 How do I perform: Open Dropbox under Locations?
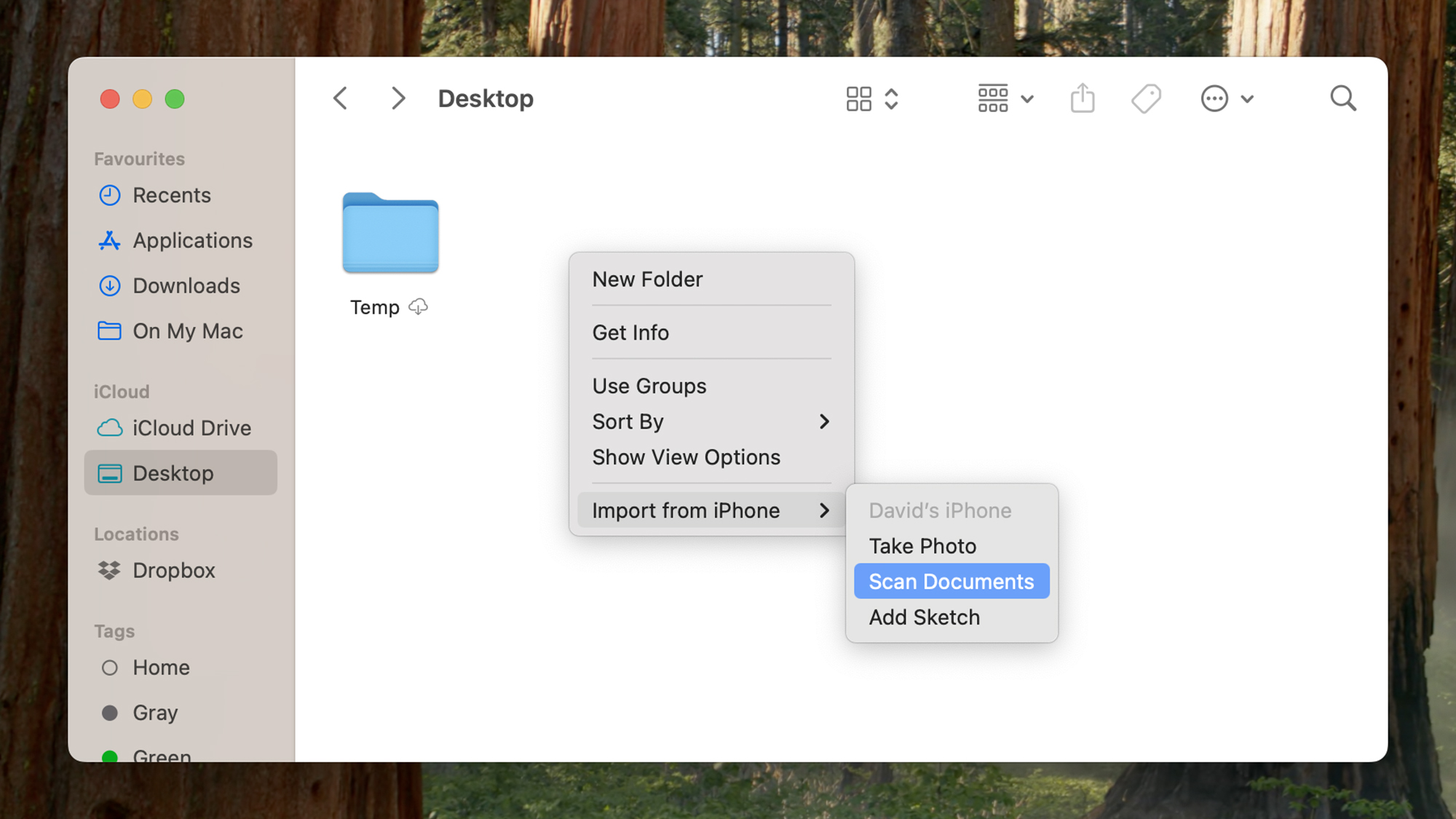[174, 571]
